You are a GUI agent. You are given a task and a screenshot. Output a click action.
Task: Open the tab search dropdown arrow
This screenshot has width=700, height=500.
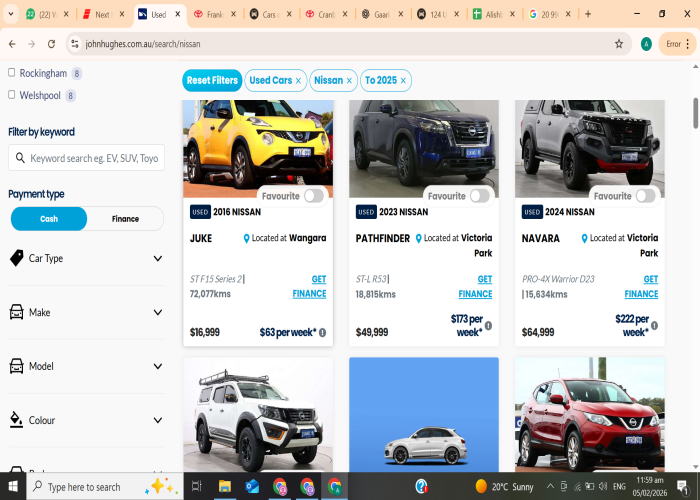[11, 14]
